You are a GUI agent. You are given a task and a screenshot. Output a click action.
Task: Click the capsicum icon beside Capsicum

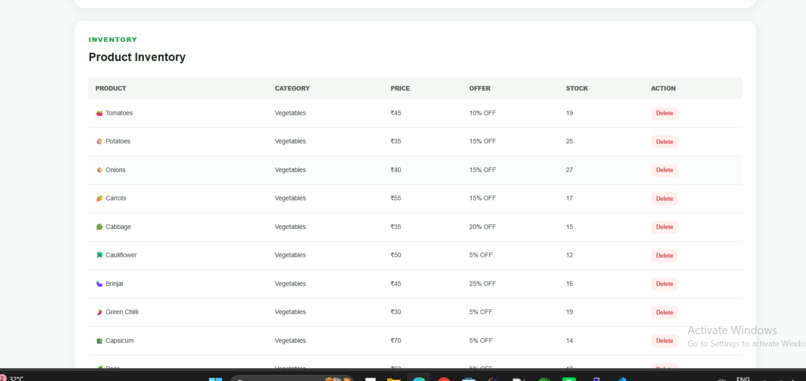[x=100, y=341]
